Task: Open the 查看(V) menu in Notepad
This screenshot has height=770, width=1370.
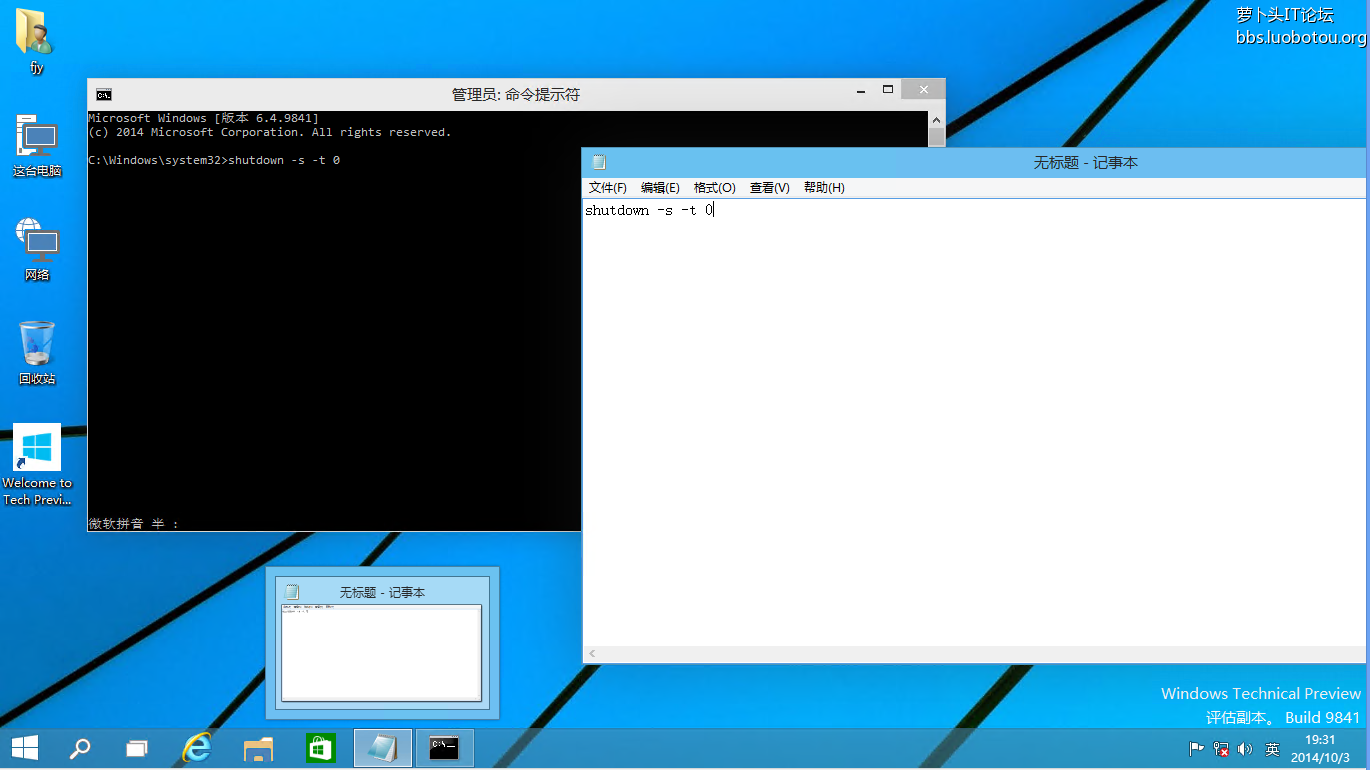Action: 770,188
